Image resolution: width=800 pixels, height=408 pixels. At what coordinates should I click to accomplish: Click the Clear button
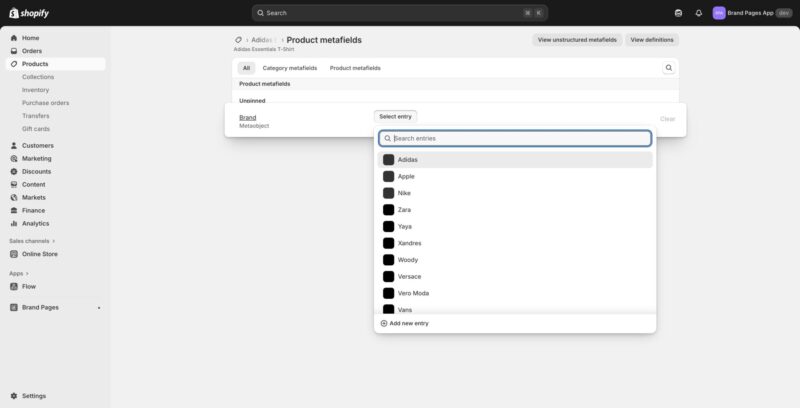667,119
